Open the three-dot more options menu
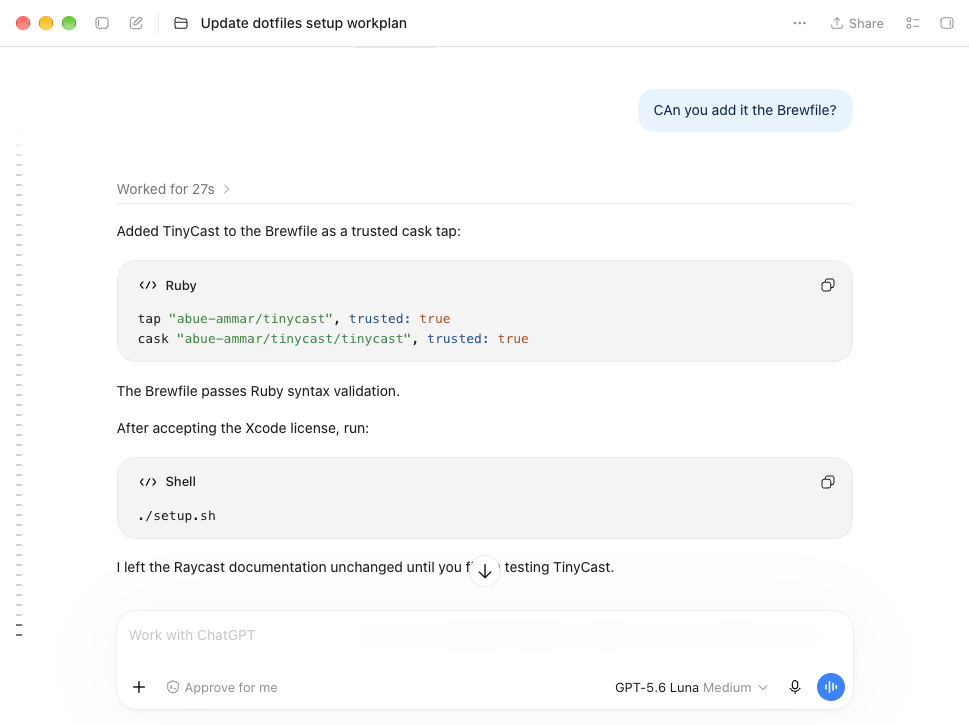Image resolution: width=969 pixels, height=725 pixels. [x=800, y=23]
